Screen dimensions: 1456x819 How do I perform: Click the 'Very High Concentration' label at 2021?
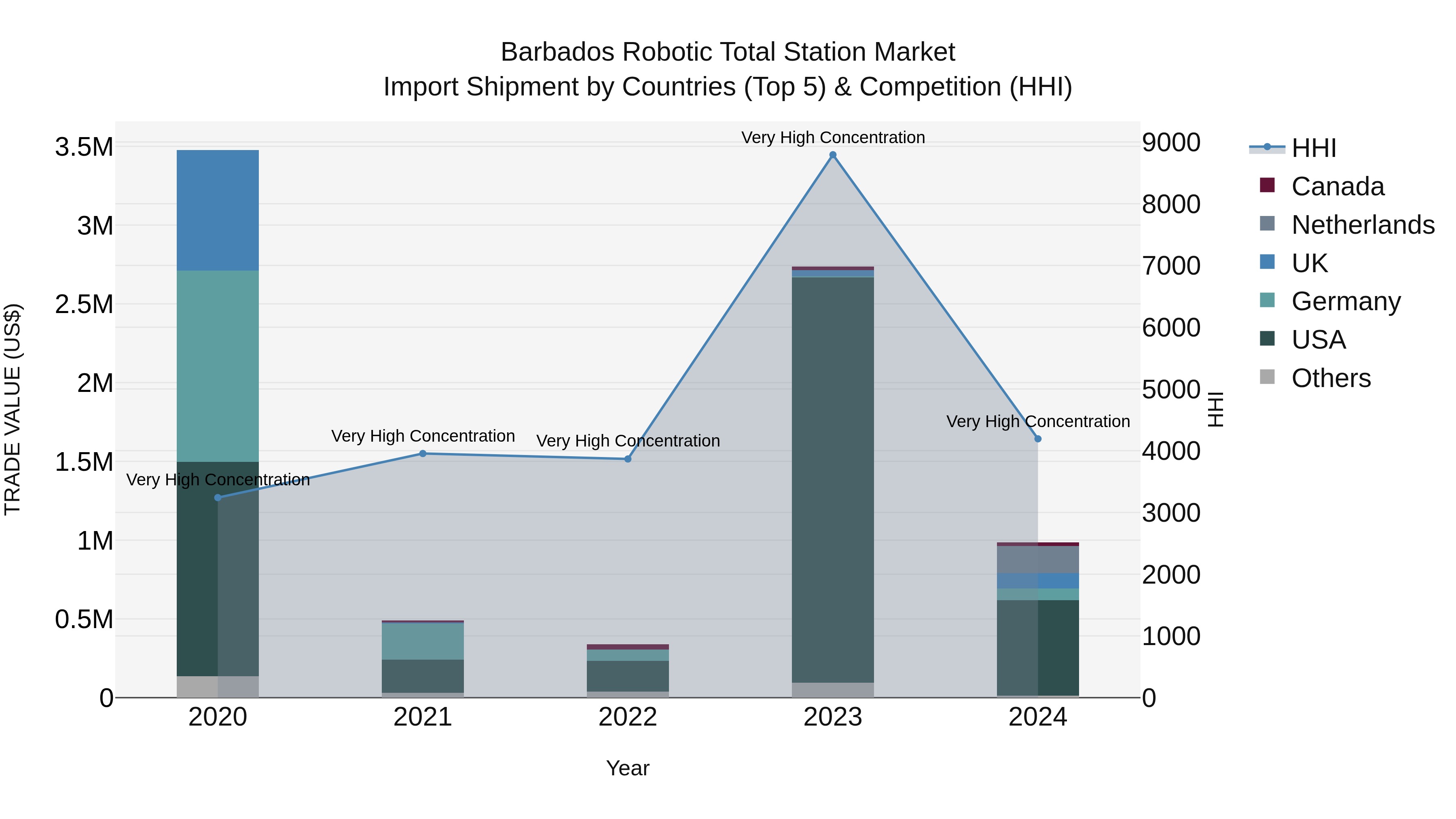tap(423, 436)
